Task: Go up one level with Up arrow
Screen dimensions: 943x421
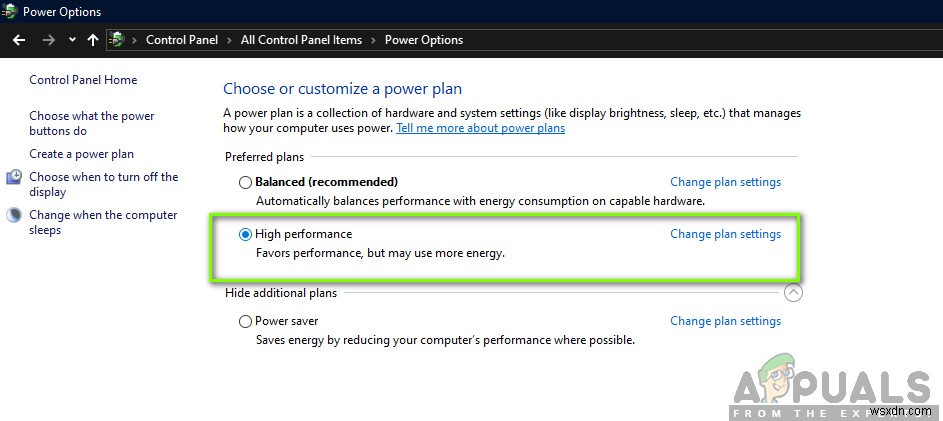Action: (x=93, y=40)
